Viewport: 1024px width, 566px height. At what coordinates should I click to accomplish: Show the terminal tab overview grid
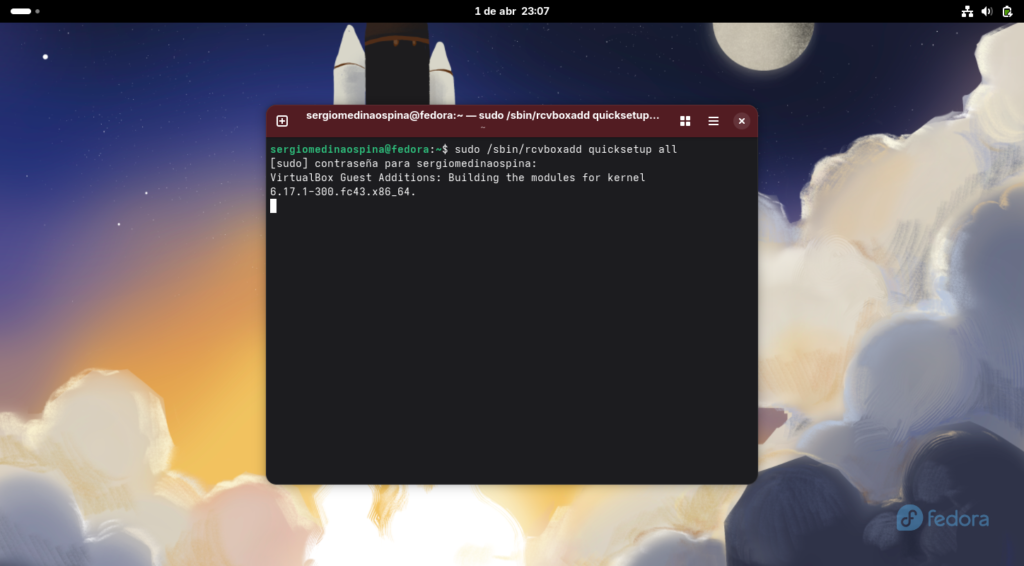click(685, 121)
